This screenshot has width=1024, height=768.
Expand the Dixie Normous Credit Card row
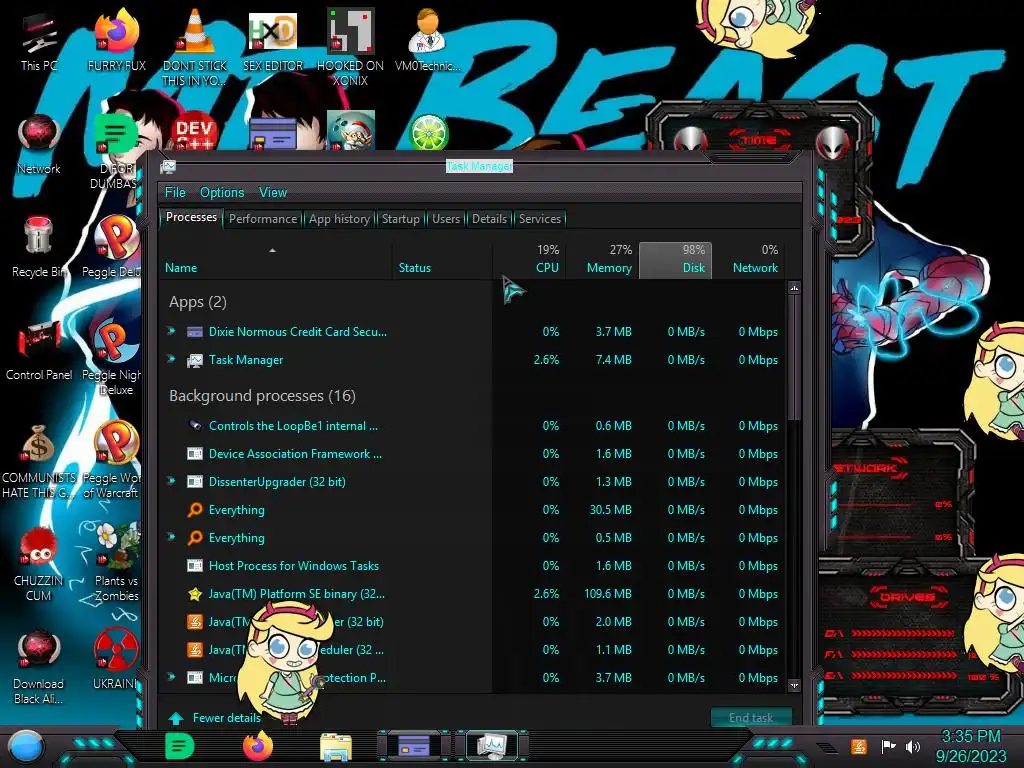(x=171, y=331)
